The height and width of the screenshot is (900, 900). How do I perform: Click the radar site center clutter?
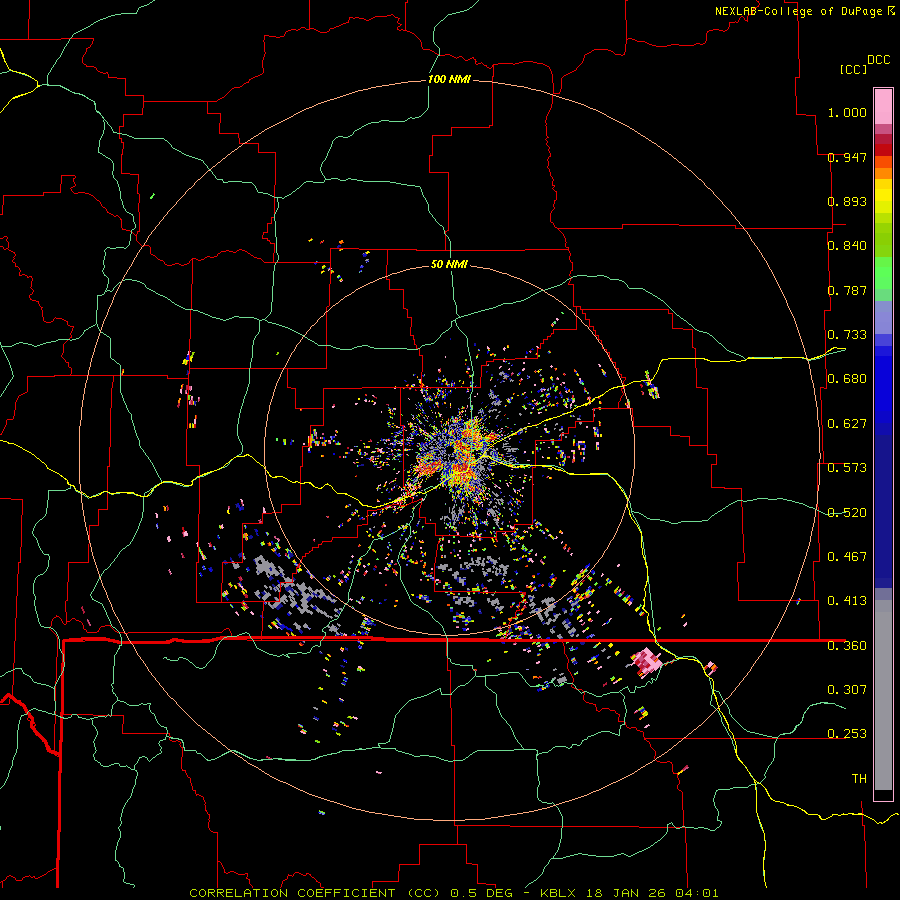tap(453, 453)
